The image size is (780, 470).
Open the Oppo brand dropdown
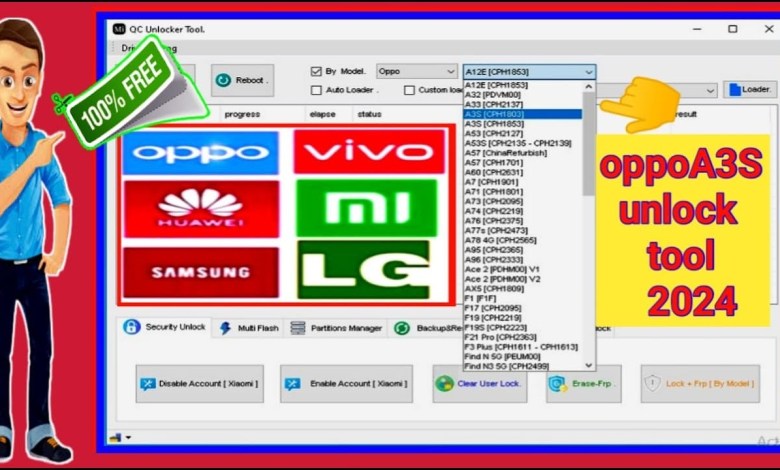tap(416, 72)
